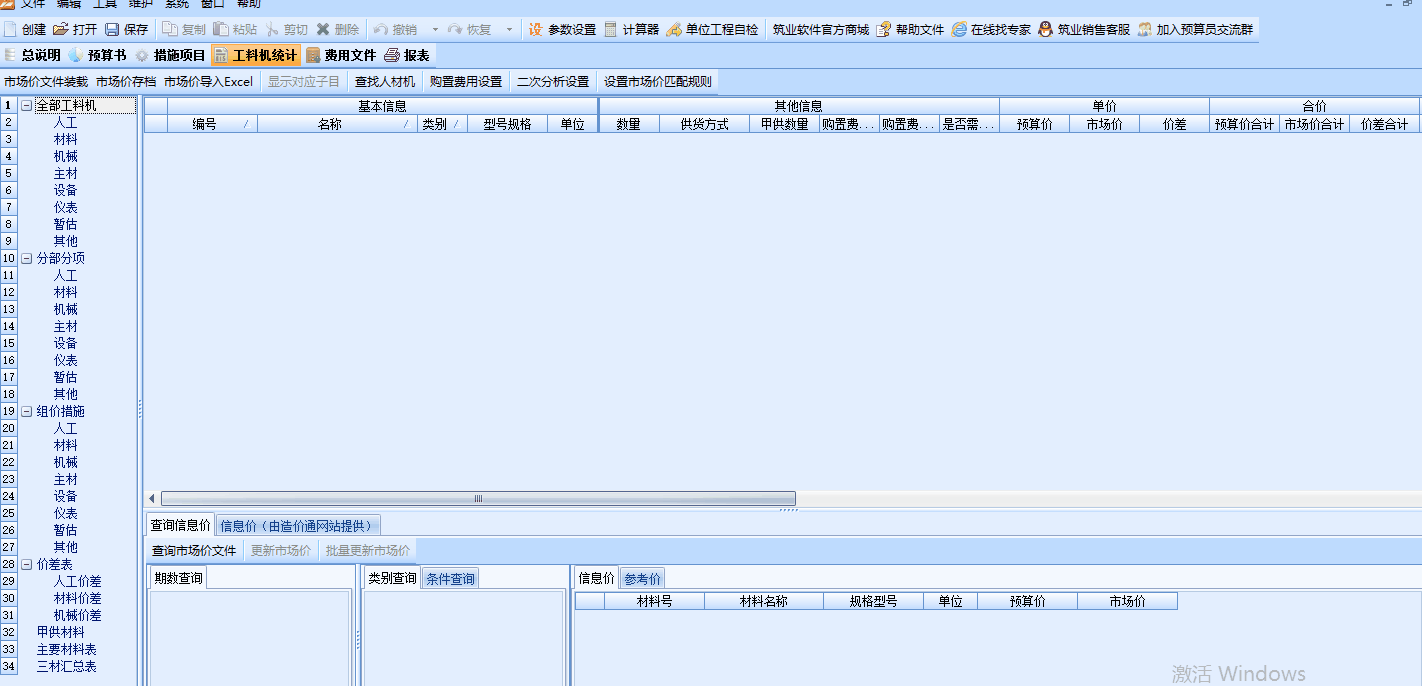This screenshot has width=1422, height=686.
Task: Open dropdown arrow next to 恢复
Action: [509, 30]
